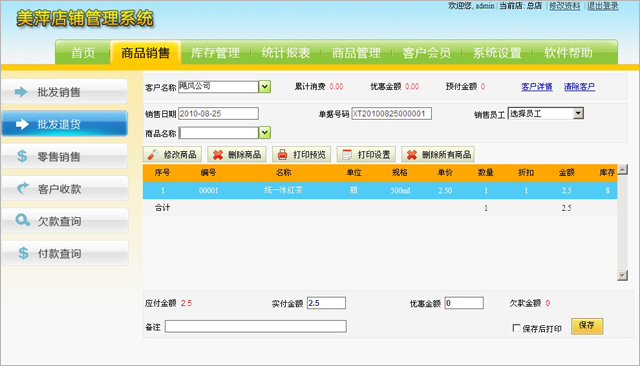Viewport: 640px width, 366px height.
Task: Open the 系统设置 tab
Action: point(497,53)
